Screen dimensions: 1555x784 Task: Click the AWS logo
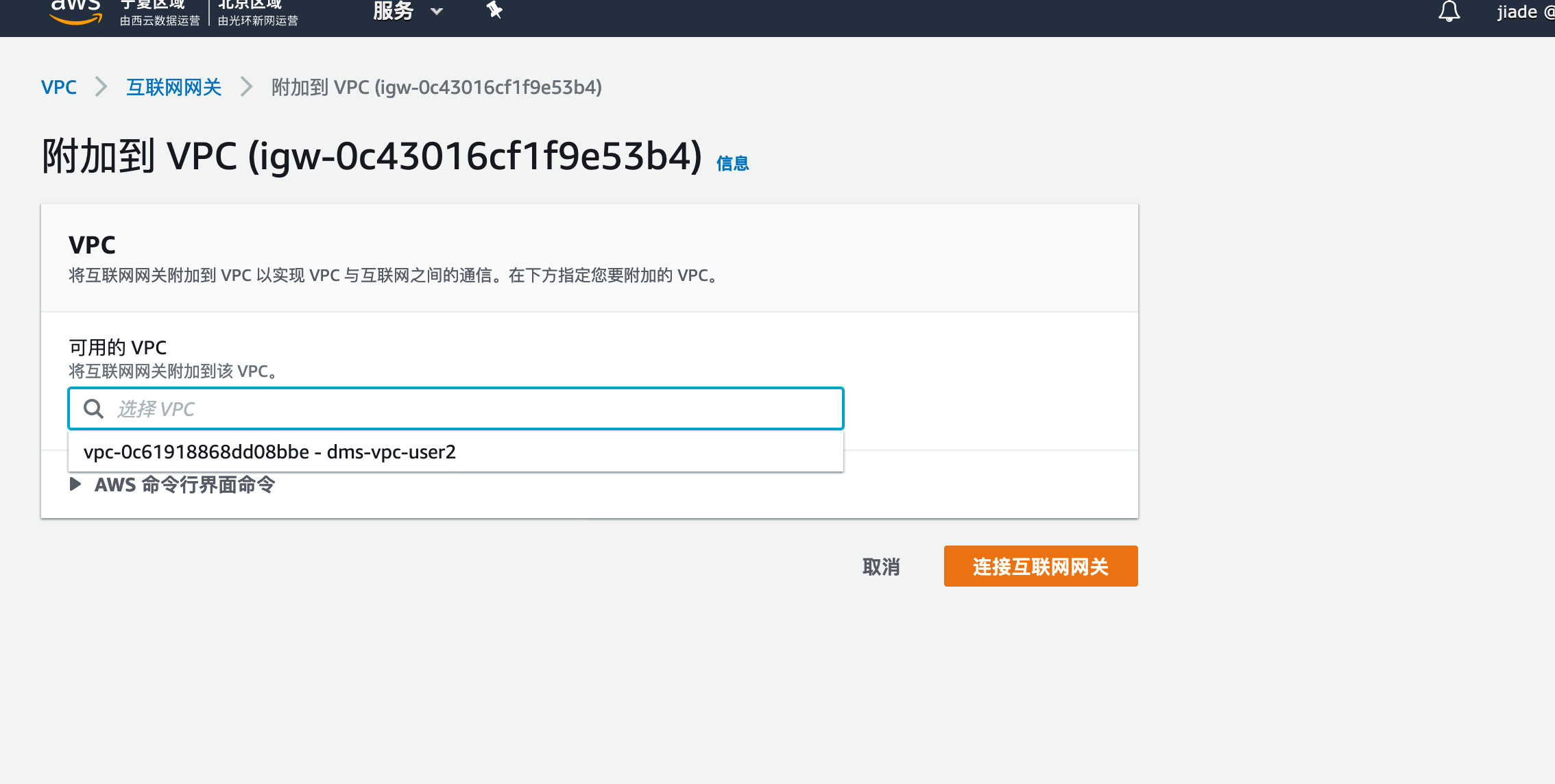[x=76, y=12]
